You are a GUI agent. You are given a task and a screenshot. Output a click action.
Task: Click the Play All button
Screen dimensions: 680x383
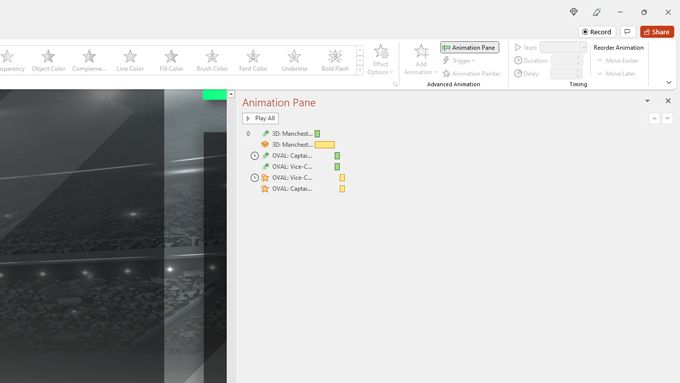pyautogui.click(x=260, y=118)
